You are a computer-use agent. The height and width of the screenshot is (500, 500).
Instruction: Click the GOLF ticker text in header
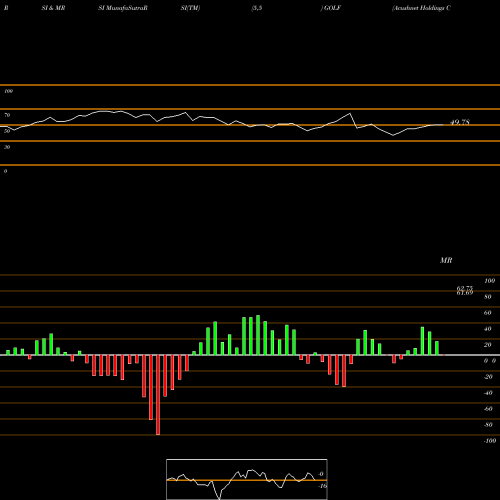[x=332, y=8]
